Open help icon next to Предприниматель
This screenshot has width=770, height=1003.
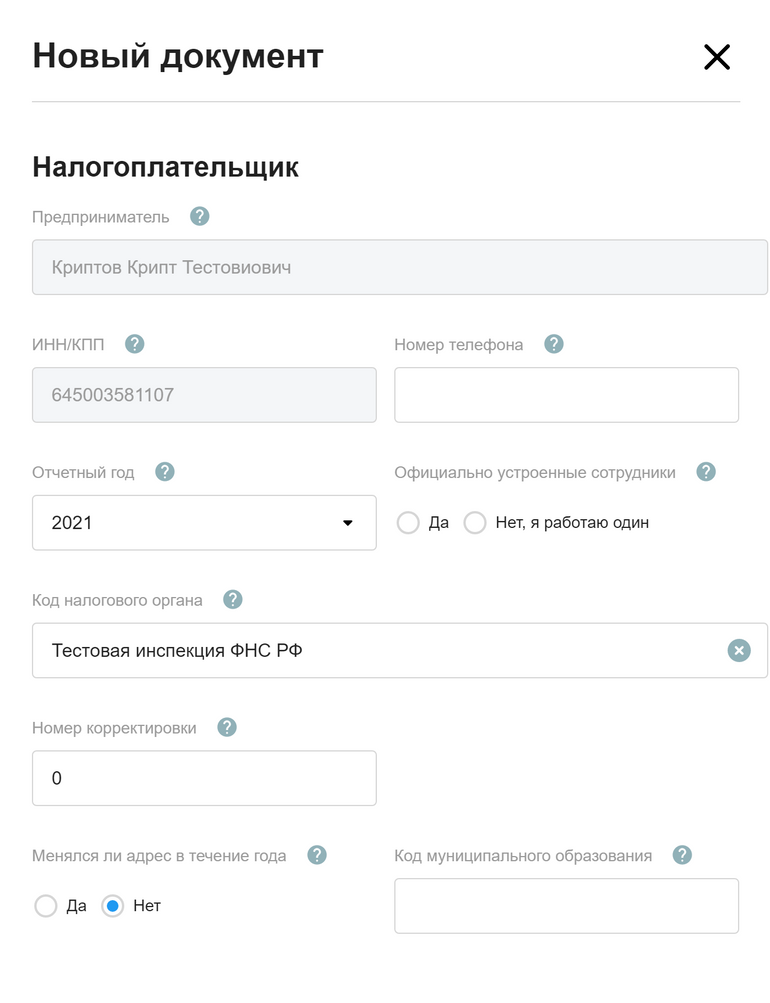(x=200, y=216)
